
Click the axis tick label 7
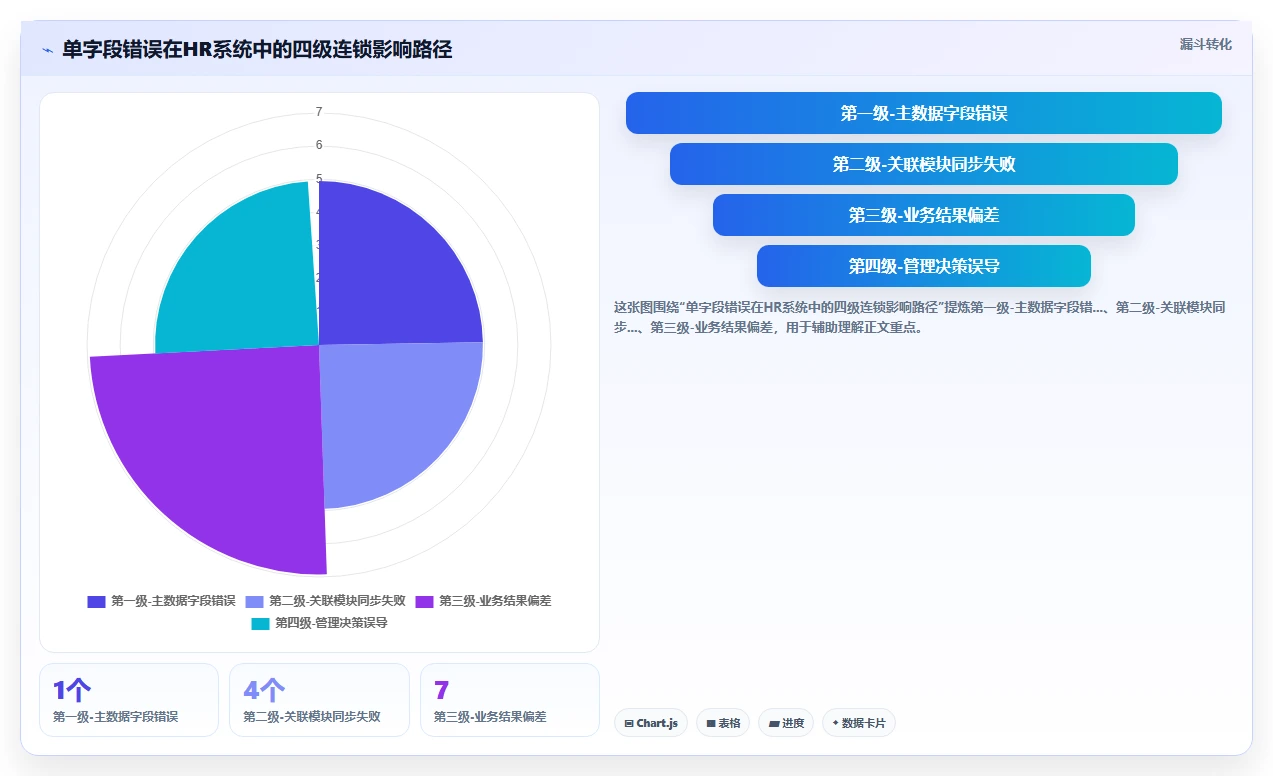click(319, 112)
